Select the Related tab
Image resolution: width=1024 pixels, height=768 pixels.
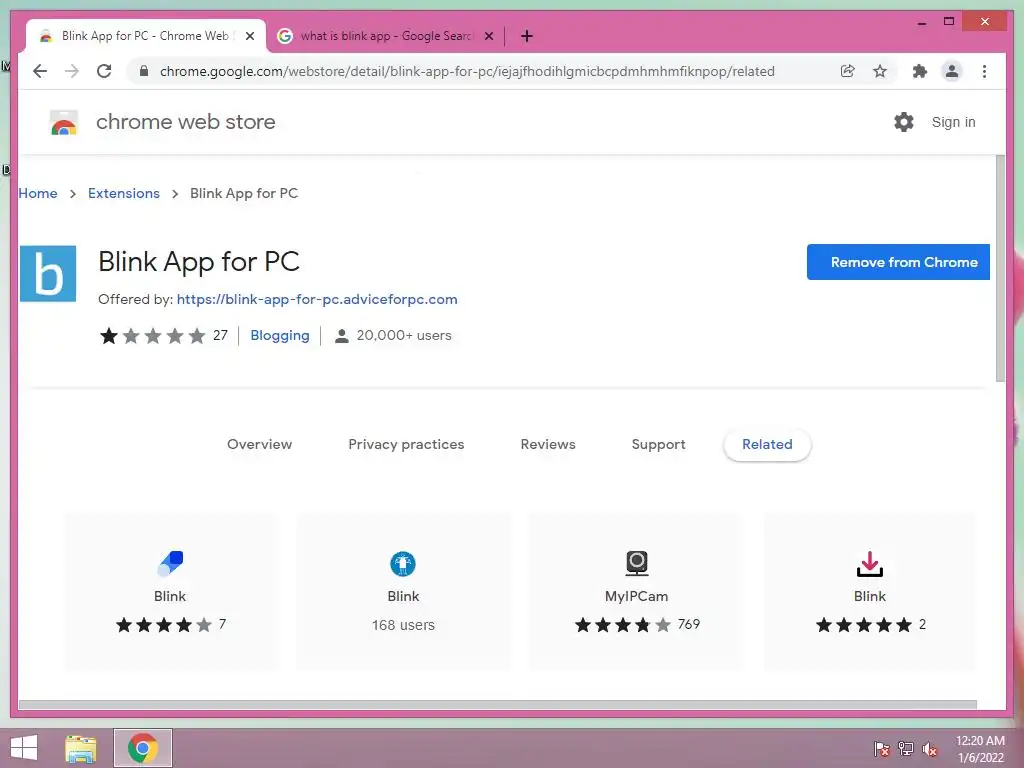click(x=767, y=445)
